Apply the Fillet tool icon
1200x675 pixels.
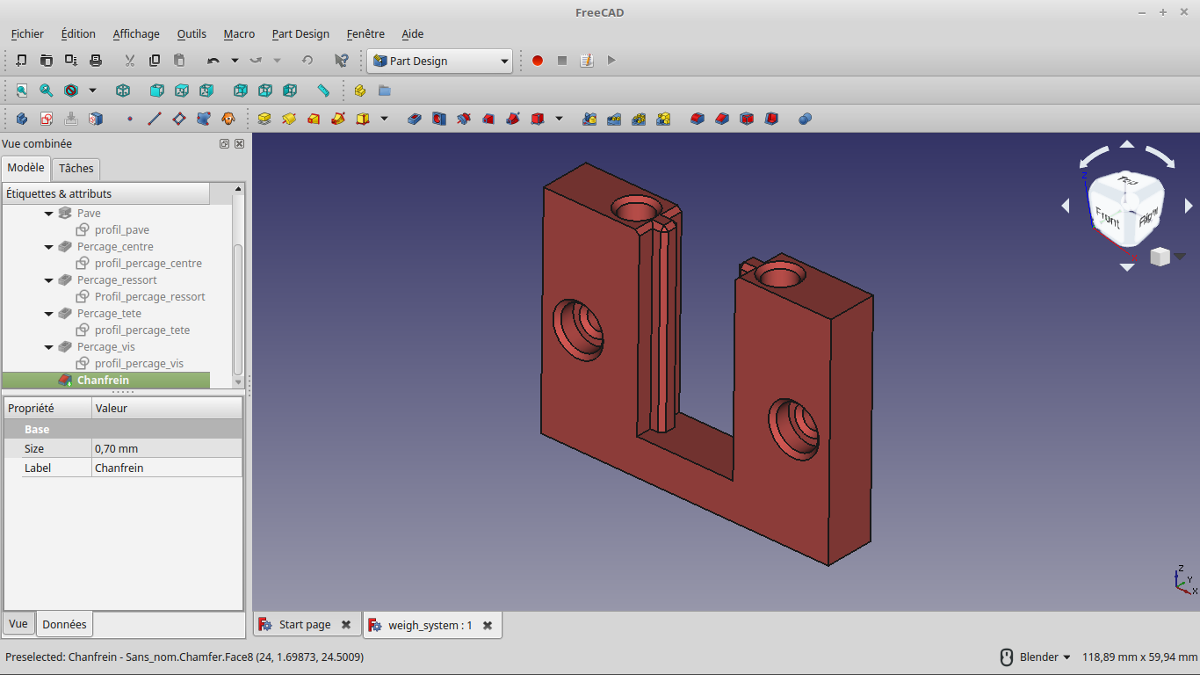tap(698, 118)
